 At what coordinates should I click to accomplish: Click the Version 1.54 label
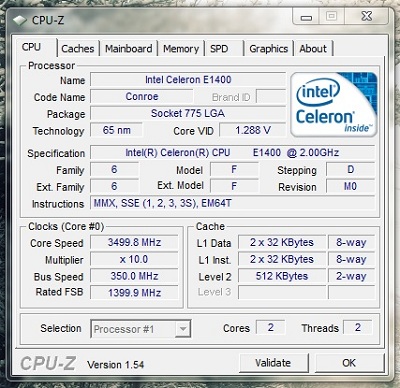(x=116, y=365)
